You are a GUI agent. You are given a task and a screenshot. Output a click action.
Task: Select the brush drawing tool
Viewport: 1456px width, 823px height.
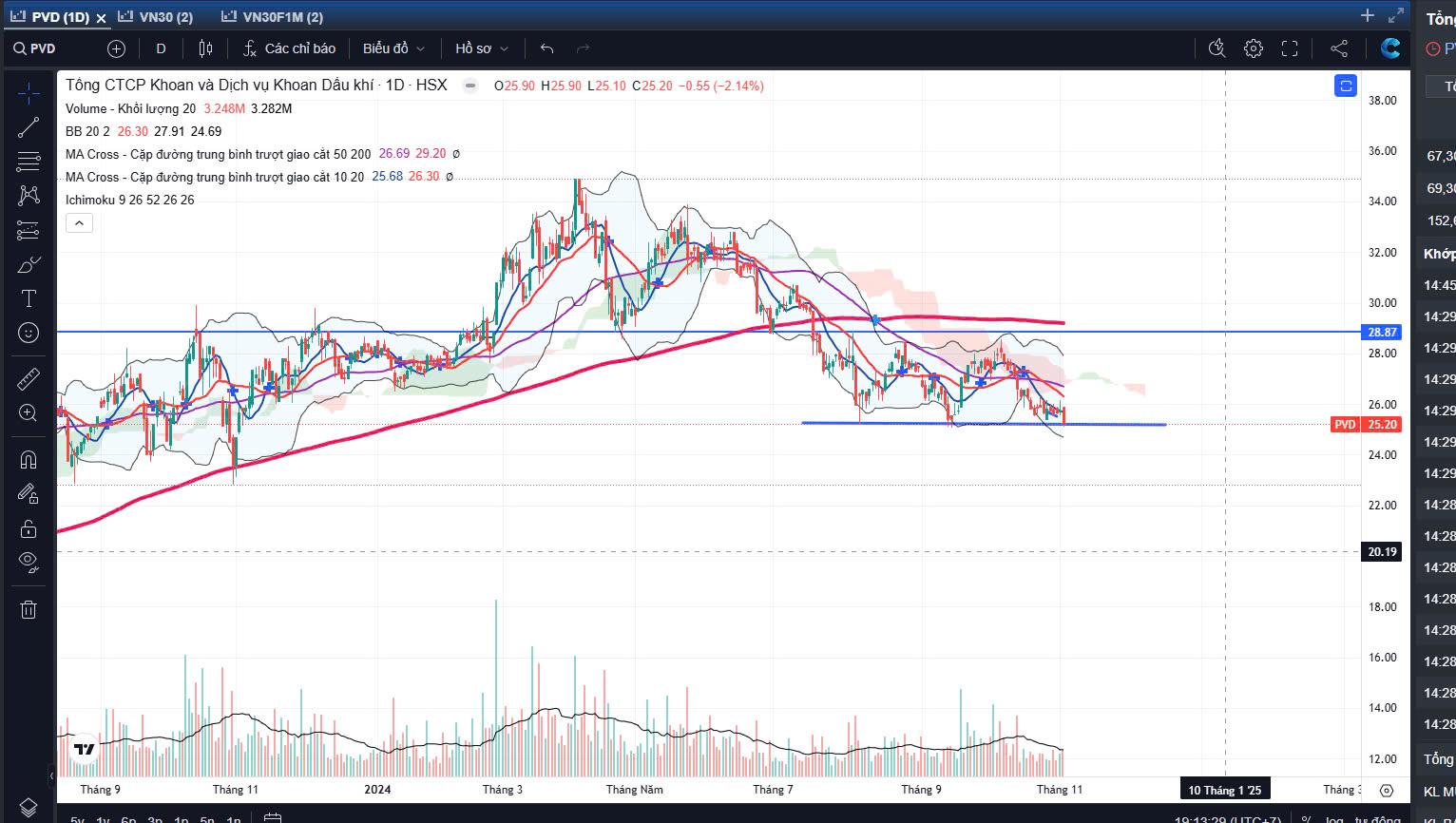tap(29, 264)
